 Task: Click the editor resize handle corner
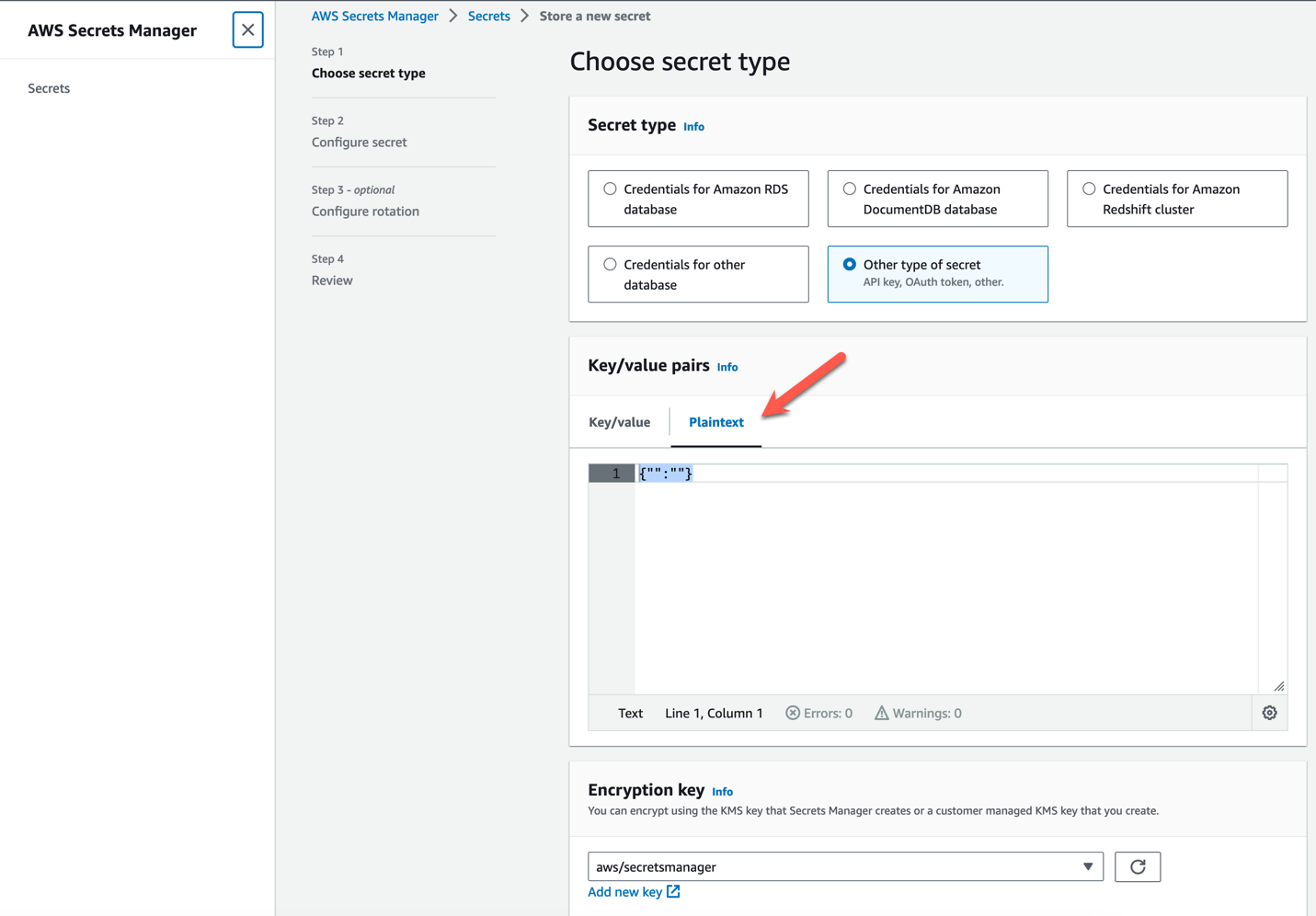point(1278,685)
